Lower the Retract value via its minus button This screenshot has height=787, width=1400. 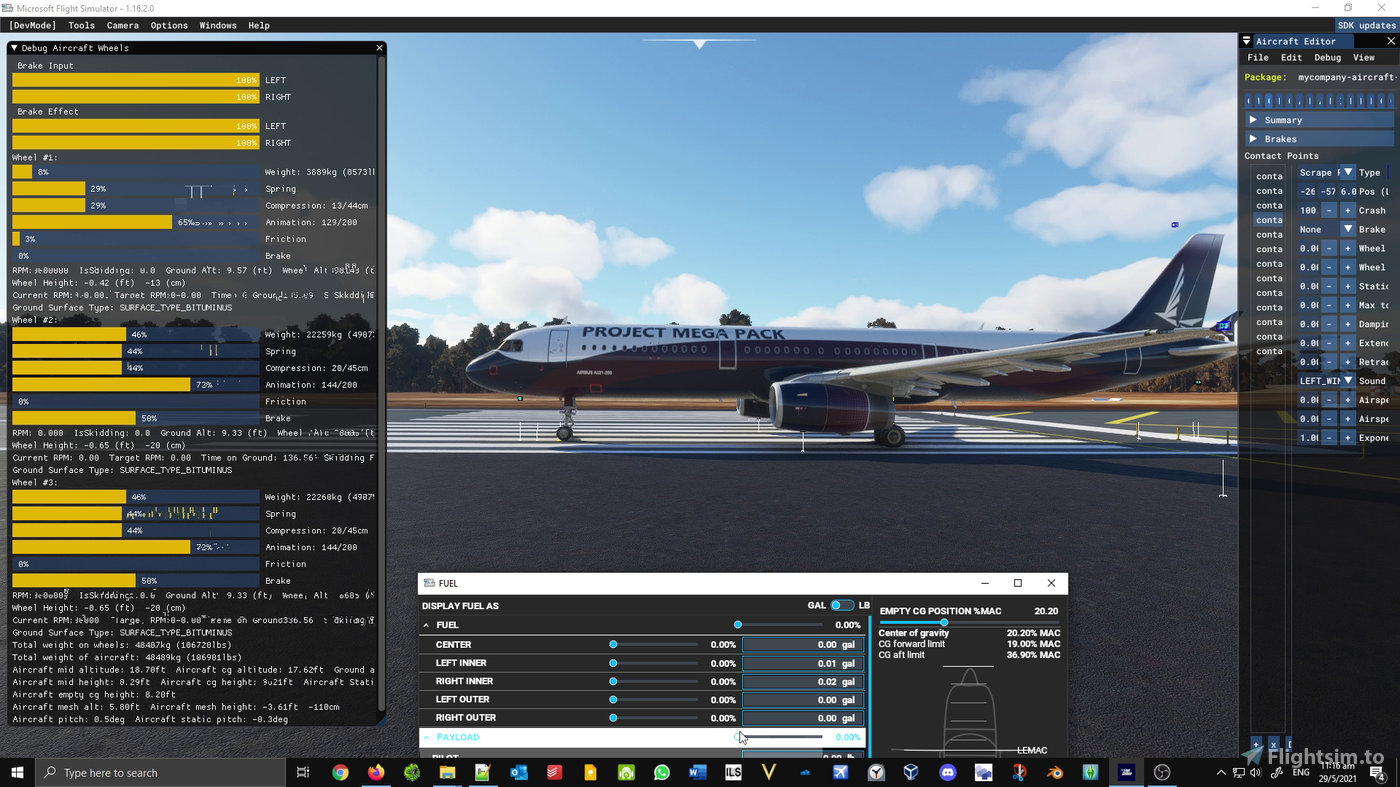tap(1329, 361)
